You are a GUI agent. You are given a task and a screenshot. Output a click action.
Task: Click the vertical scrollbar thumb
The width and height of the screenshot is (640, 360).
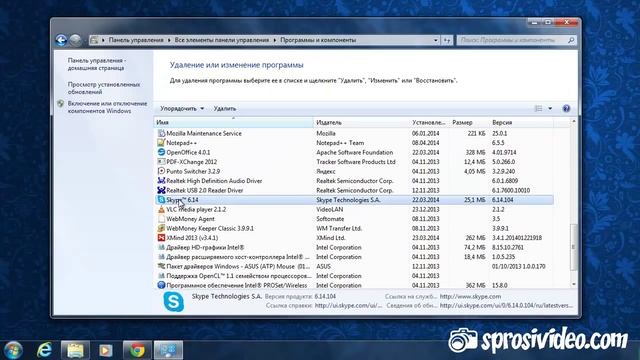[573, 247]
